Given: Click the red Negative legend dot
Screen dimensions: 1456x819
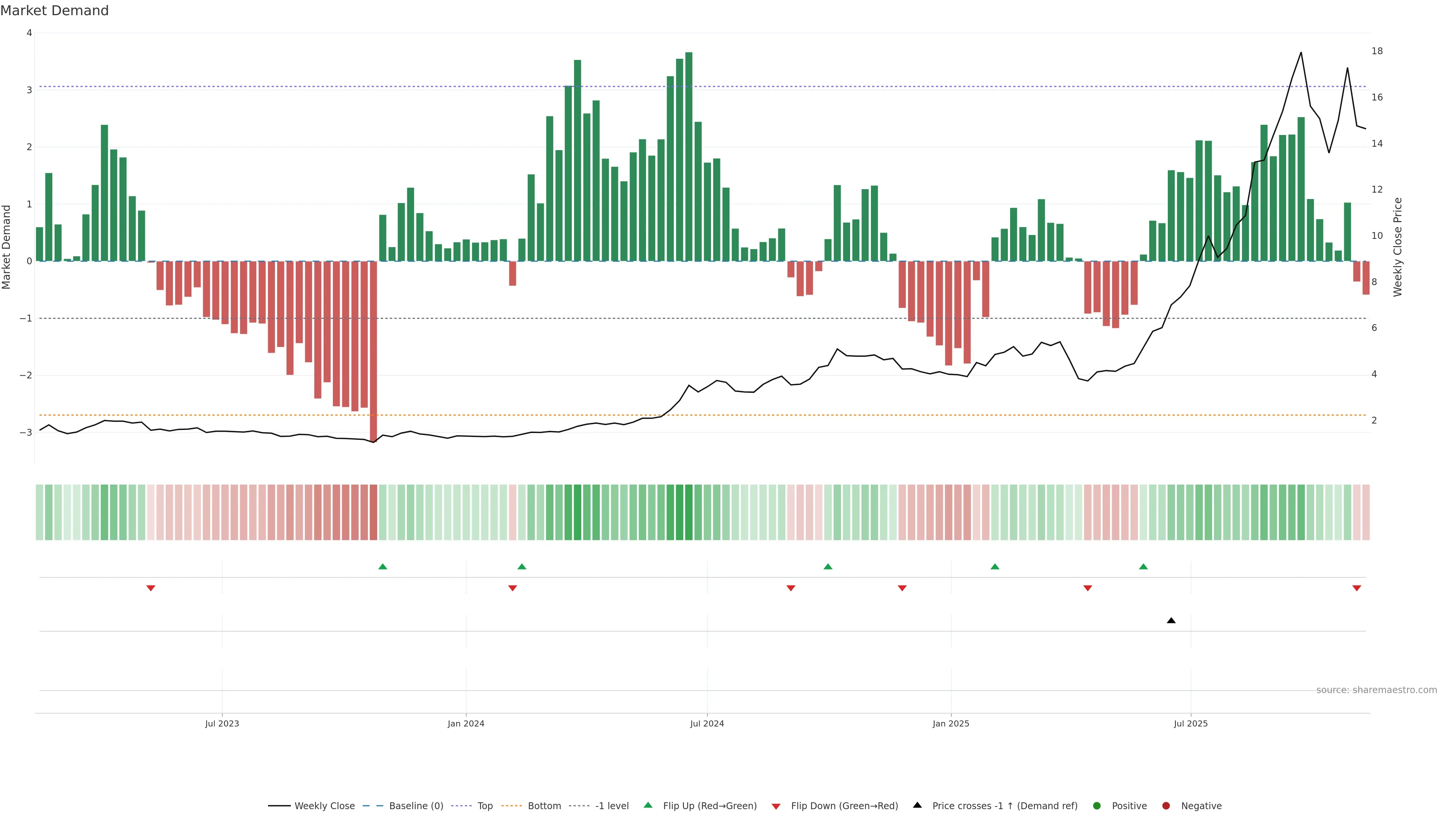Looking at the screenshot, I should point(1166,806).
